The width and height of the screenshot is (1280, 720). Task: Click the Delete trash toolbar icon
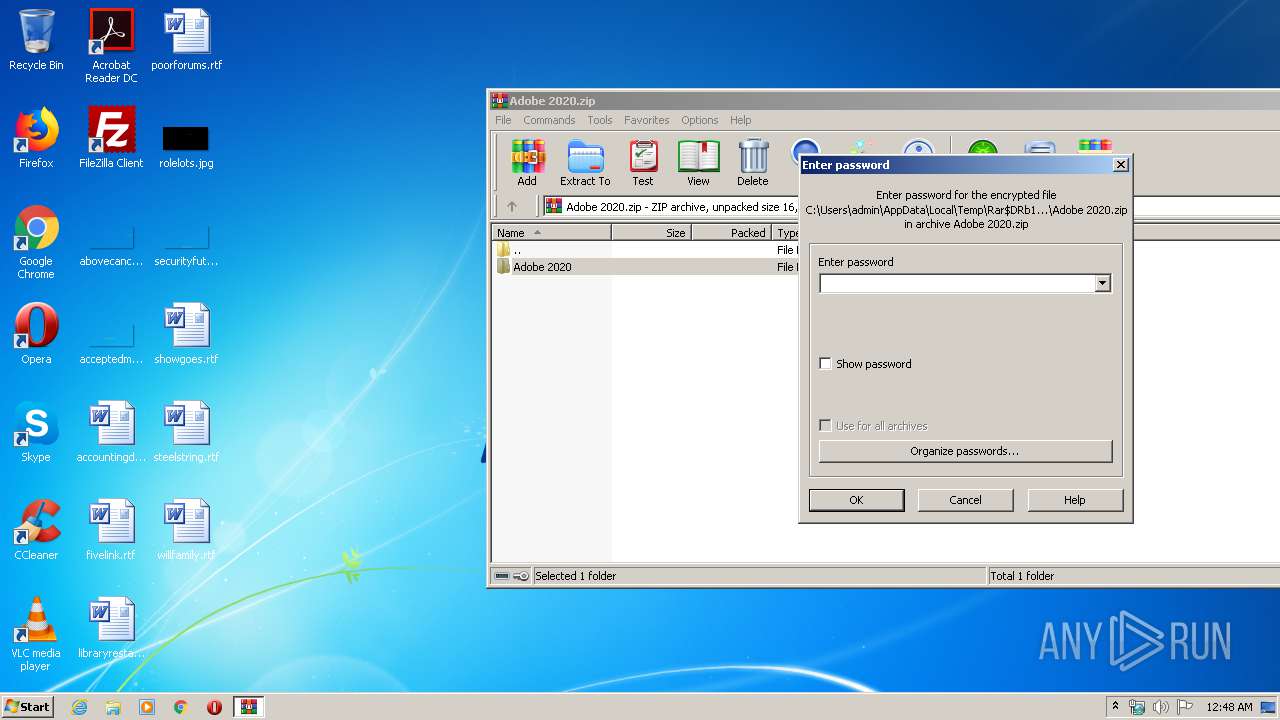[x=753, y=163]
